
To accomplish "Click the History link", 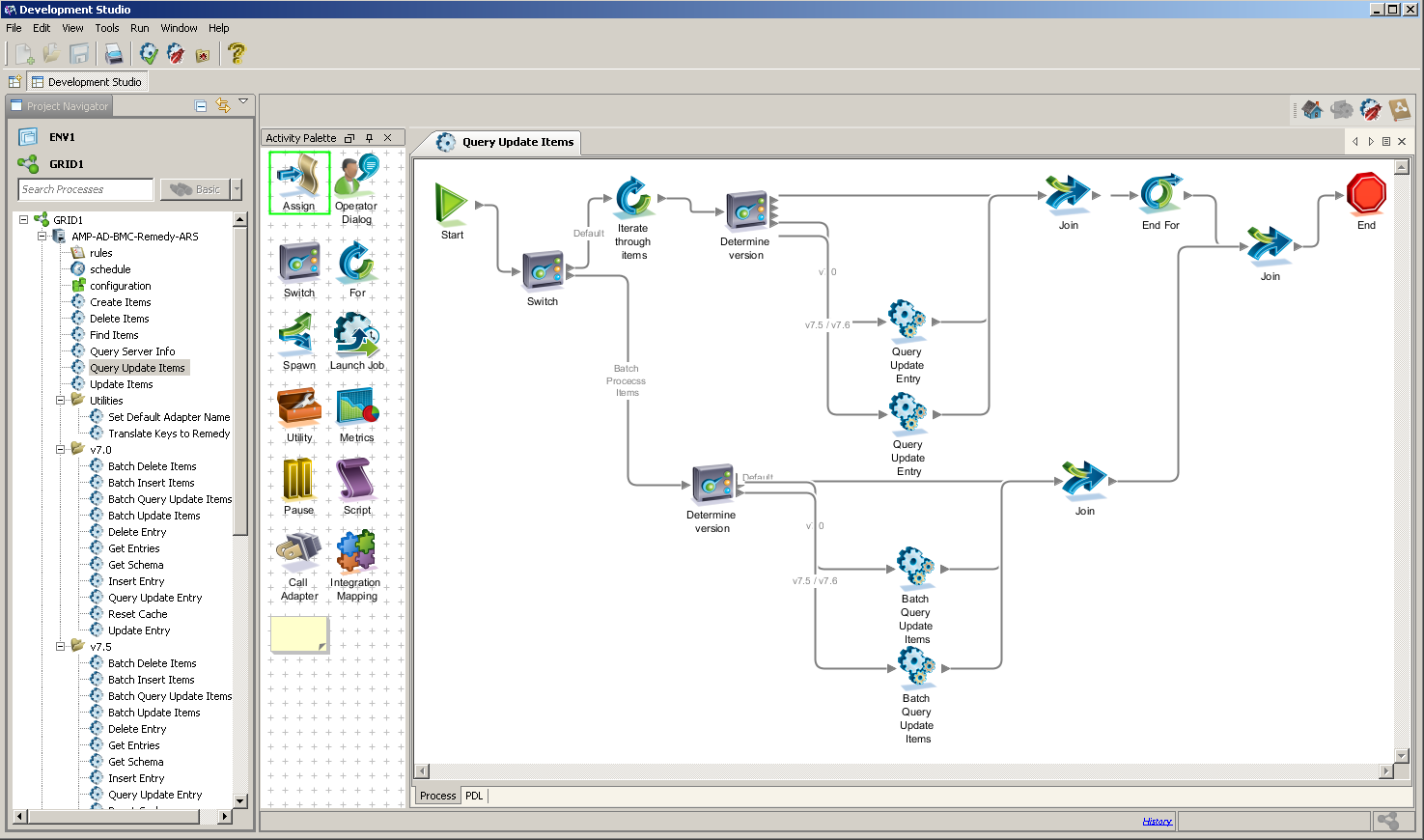I will (1157, 820).
